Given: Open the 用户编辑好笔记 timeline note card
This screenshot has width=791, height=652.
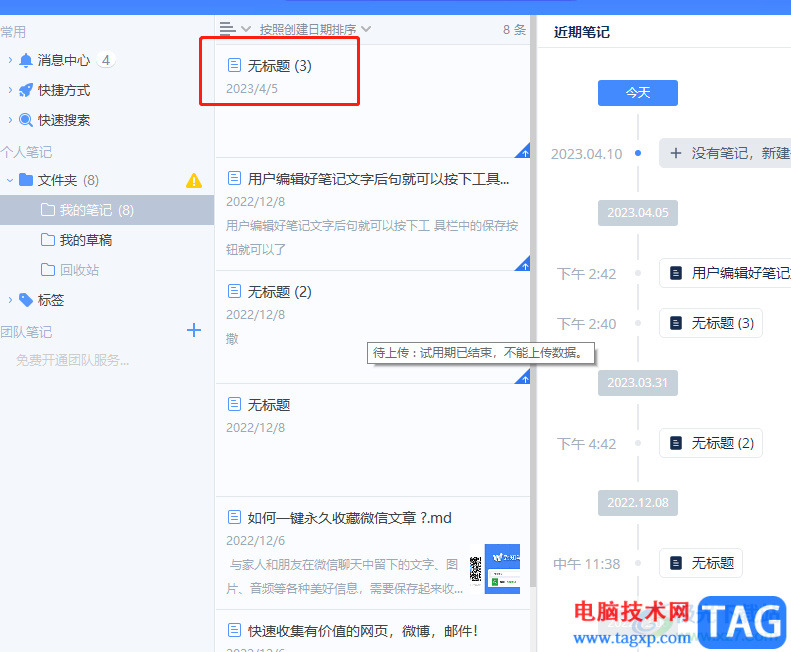Looking at the screenshot, I should (x=725, y=273).
